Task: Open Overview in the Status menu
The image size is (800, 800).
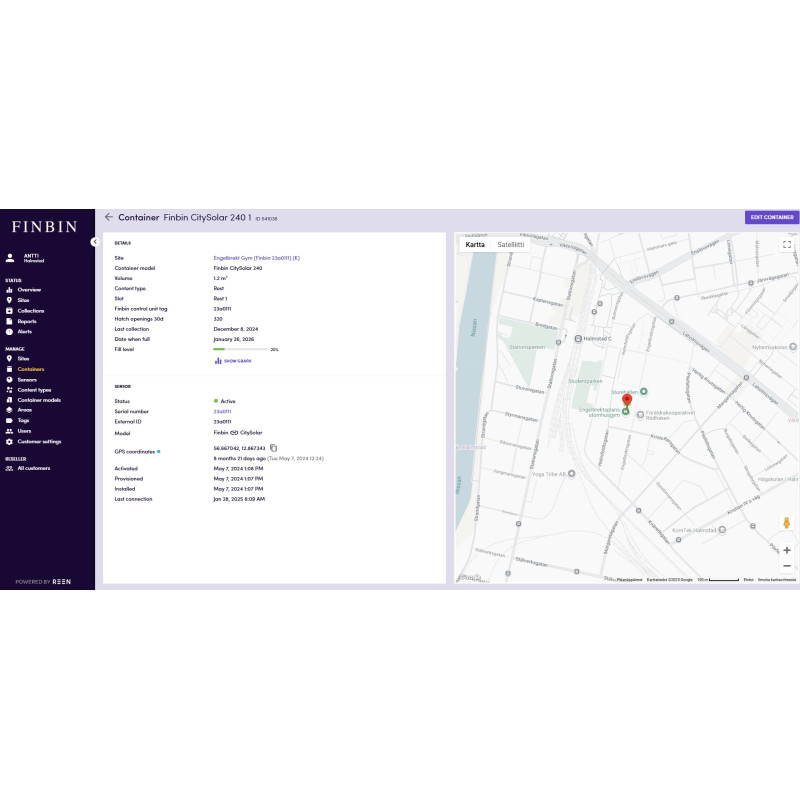Action: pyautogui.click(x=29, y=290)
